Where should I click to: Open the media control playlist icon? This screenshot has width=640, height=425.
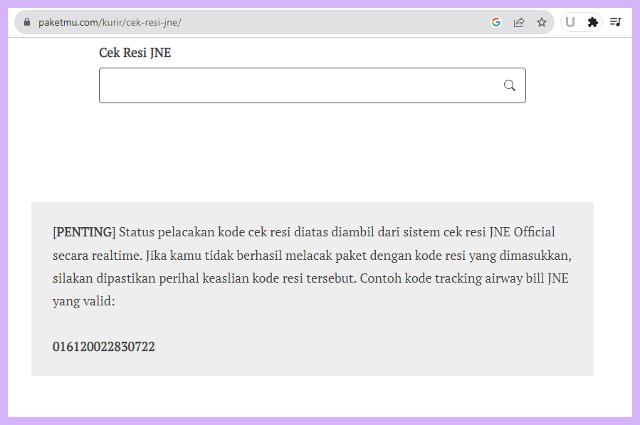(x=616, y=22)
